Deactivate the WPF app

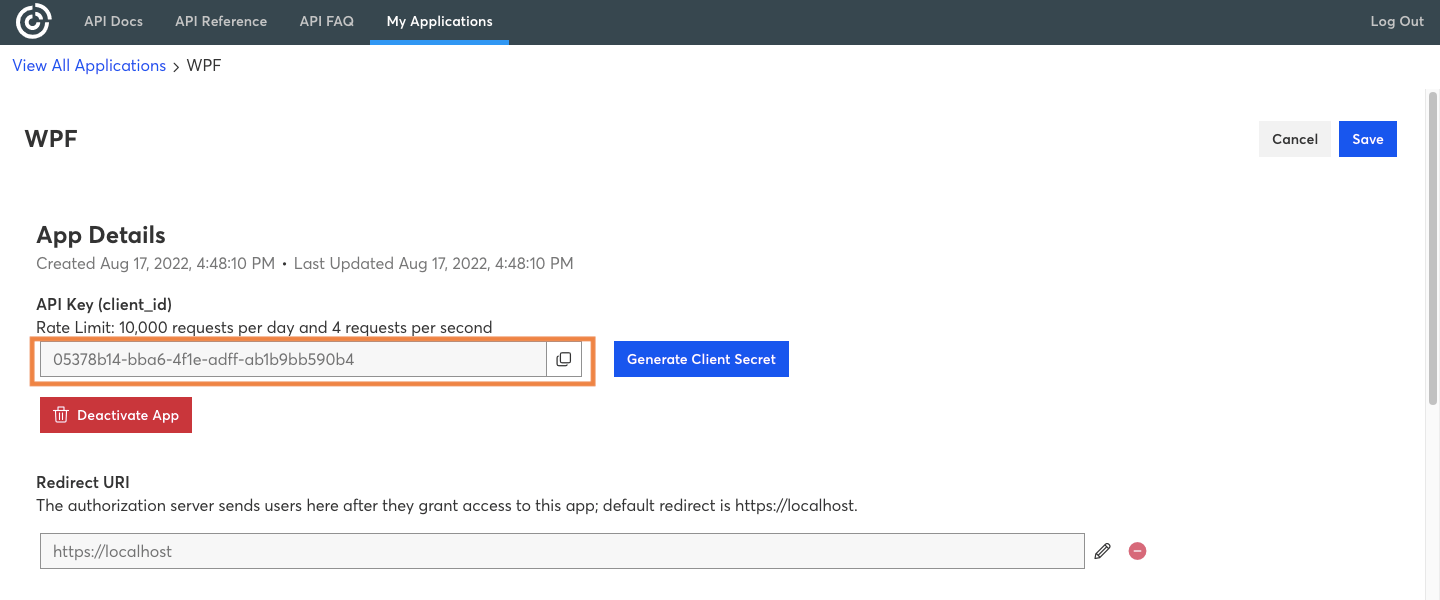116,415
